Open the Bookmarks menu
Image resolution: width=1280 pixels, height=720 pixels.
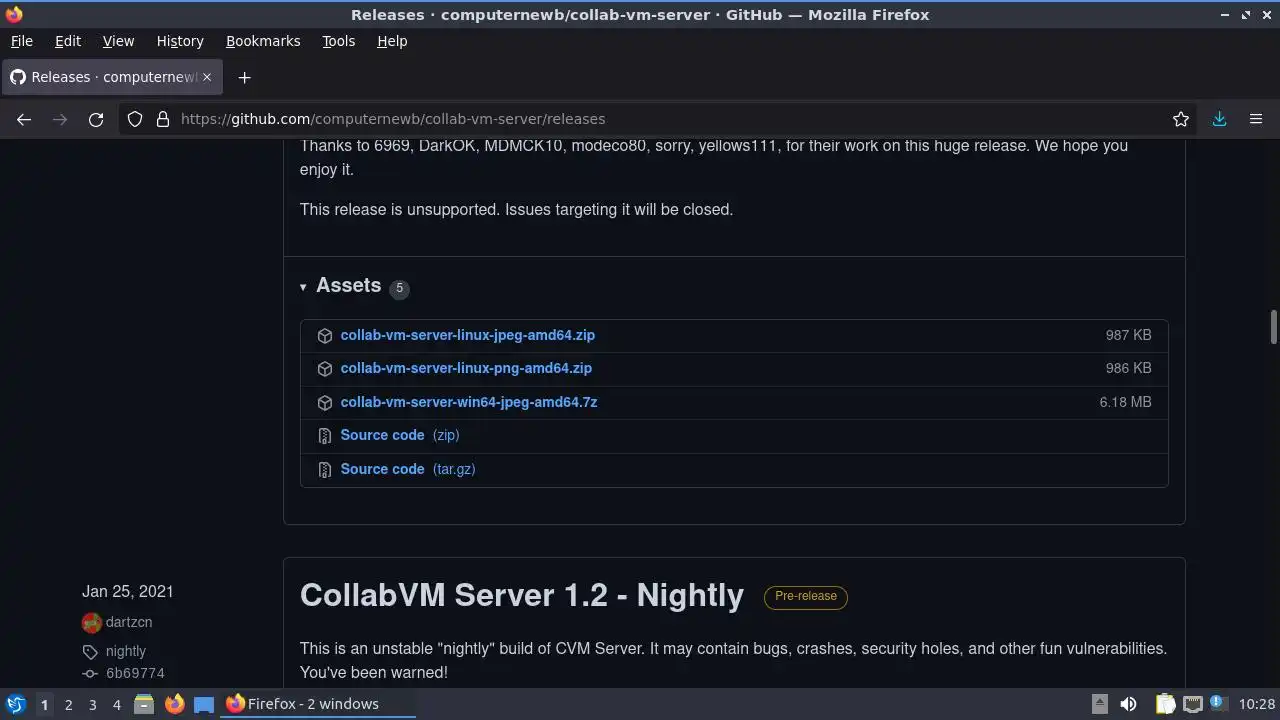[263, 41]
